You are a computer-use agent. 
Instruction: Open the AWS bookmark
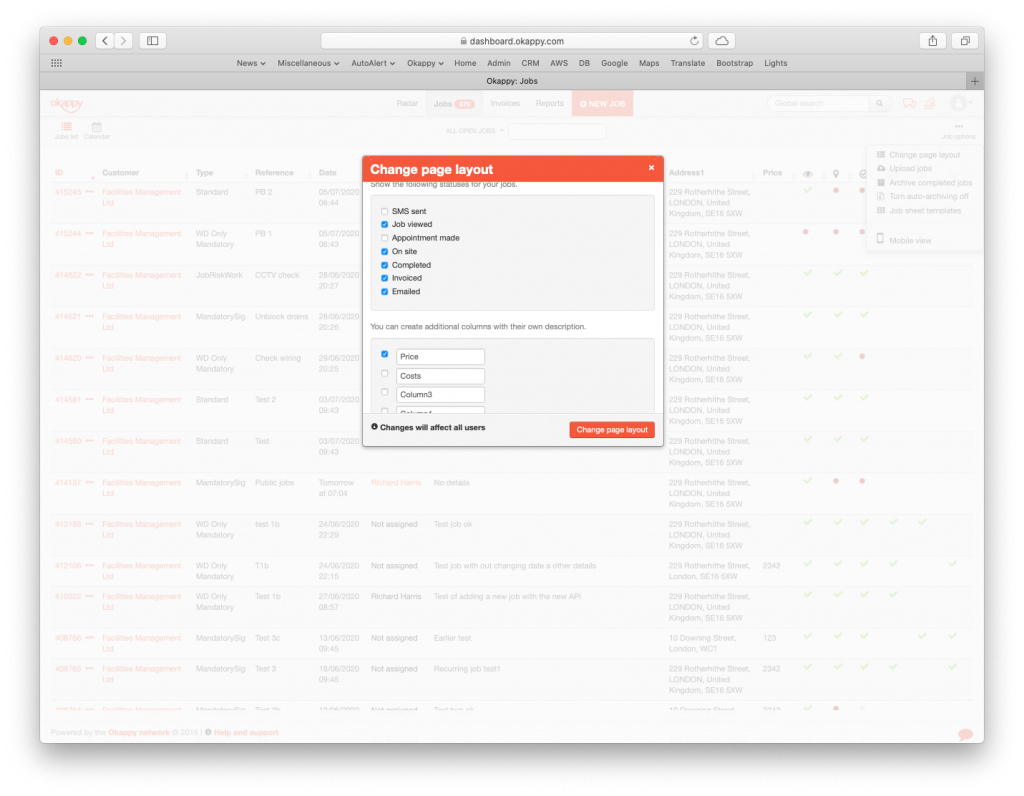[559, 63]
